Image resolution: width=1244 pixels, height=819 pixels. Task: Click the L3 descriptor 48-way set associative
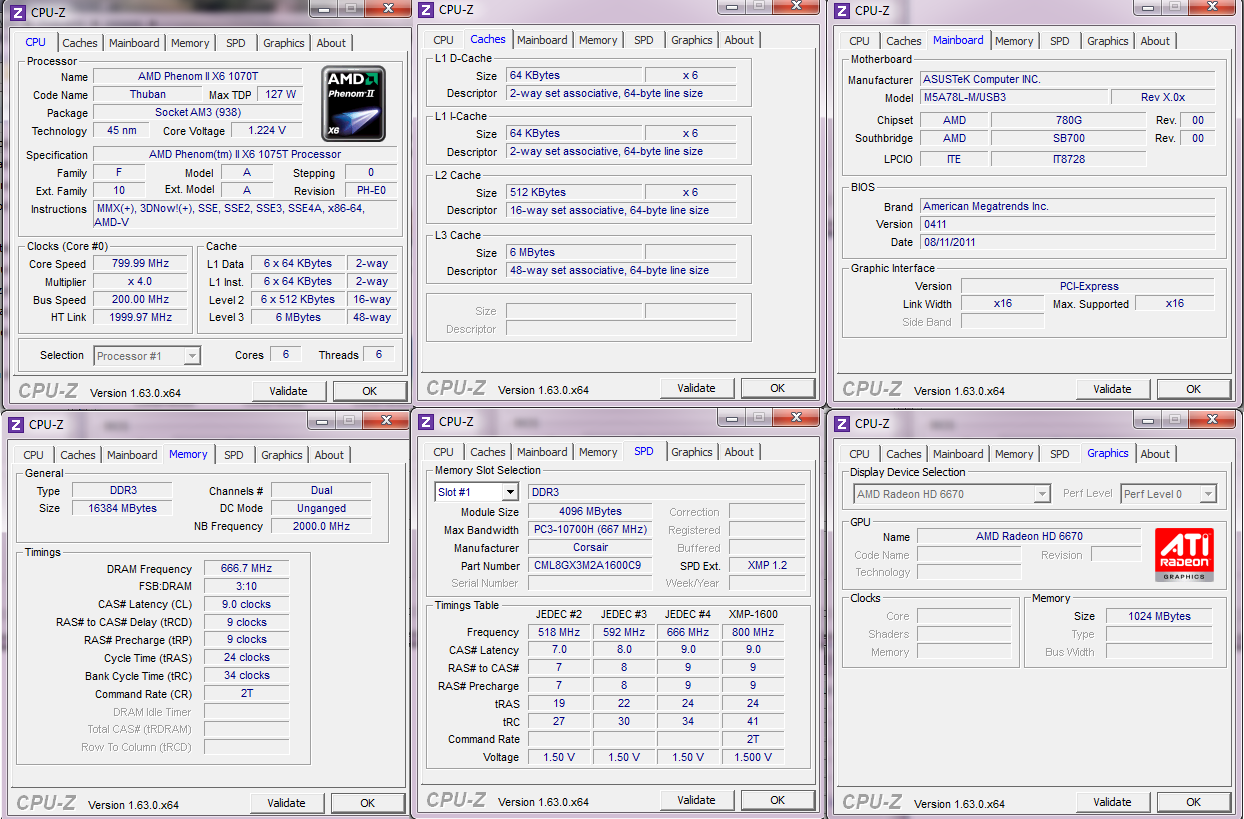pos(621,270)
